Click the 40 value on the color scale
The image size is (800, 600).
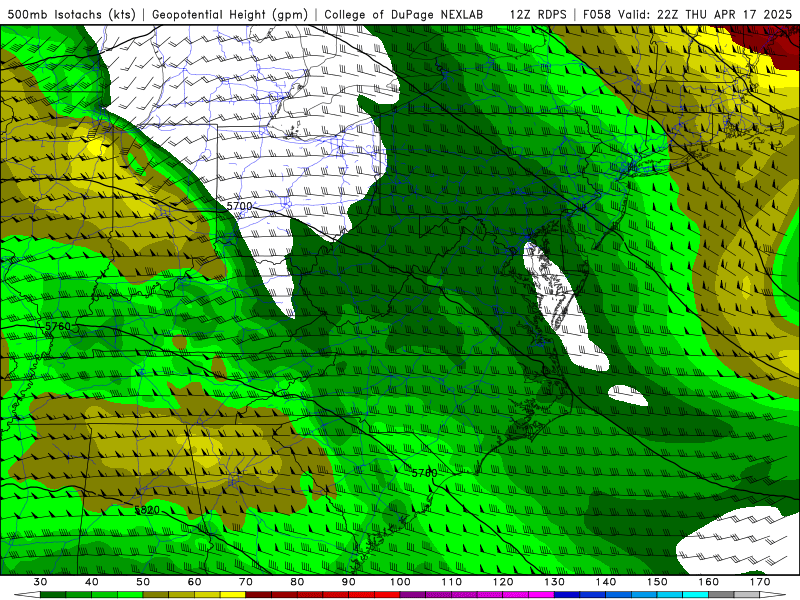pyautogui.click(x=91, y=582)
